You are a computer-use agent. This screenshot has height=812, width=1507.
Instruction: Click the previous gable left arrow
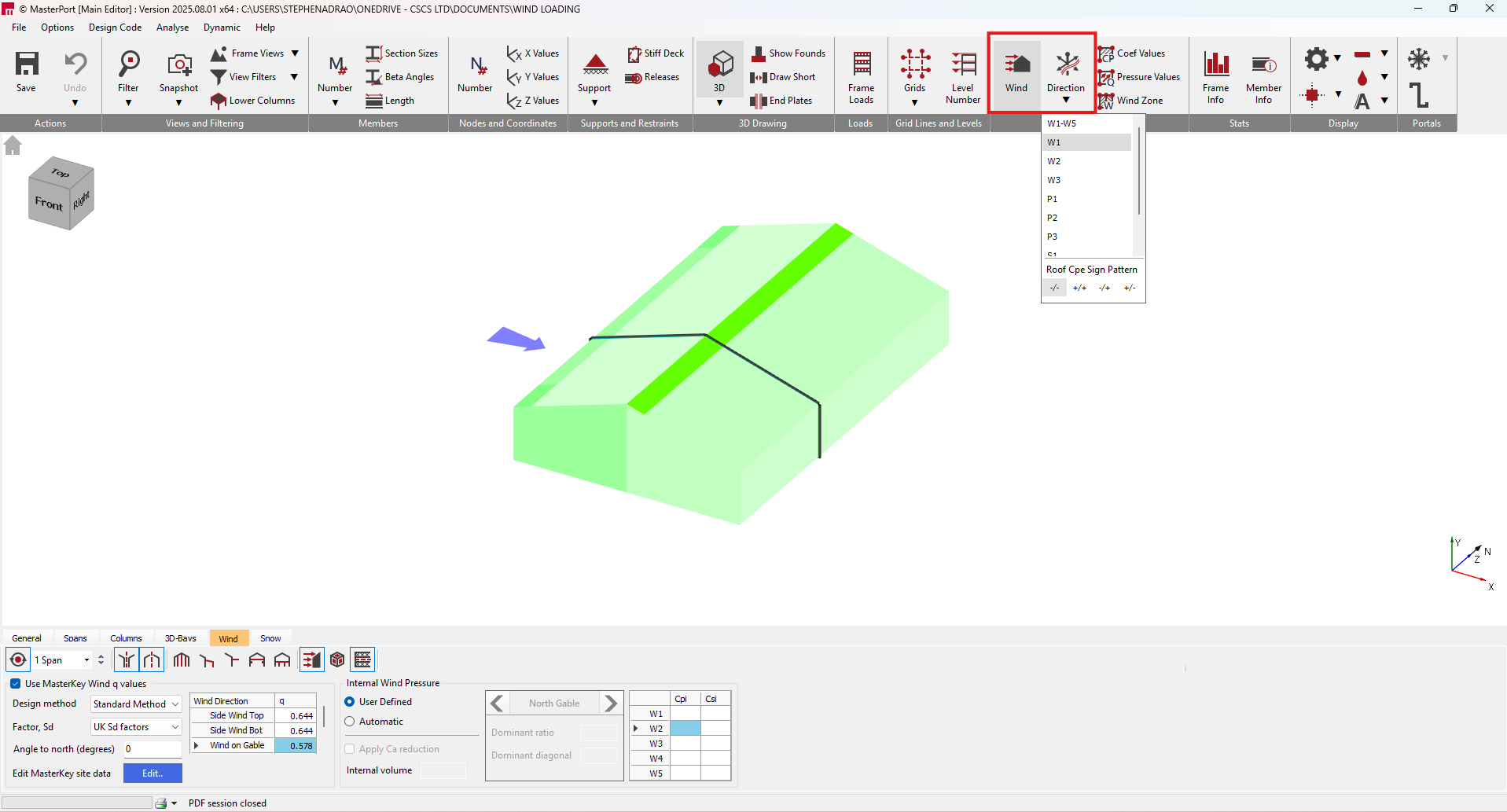[498, 703]
